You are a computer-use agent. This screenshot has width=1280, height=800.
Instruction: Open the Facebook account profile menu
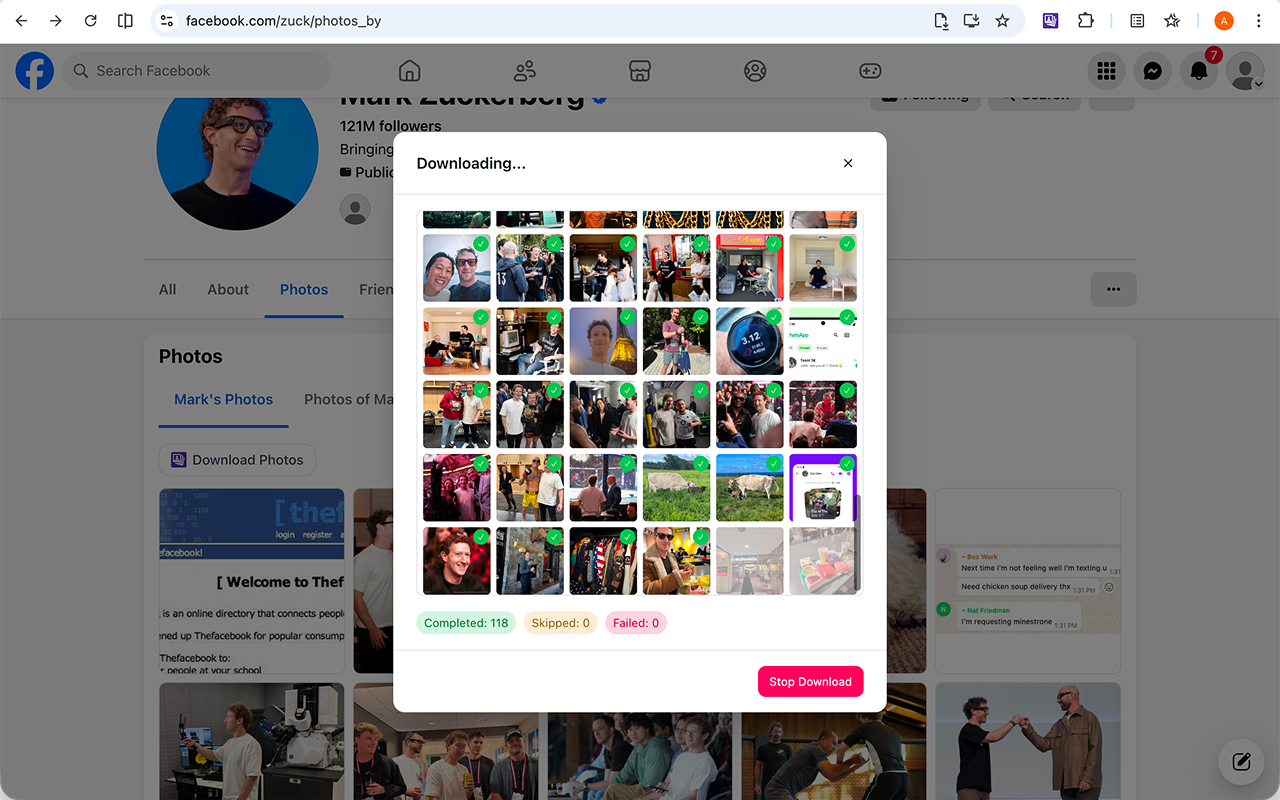click(x=1245, y=71)
